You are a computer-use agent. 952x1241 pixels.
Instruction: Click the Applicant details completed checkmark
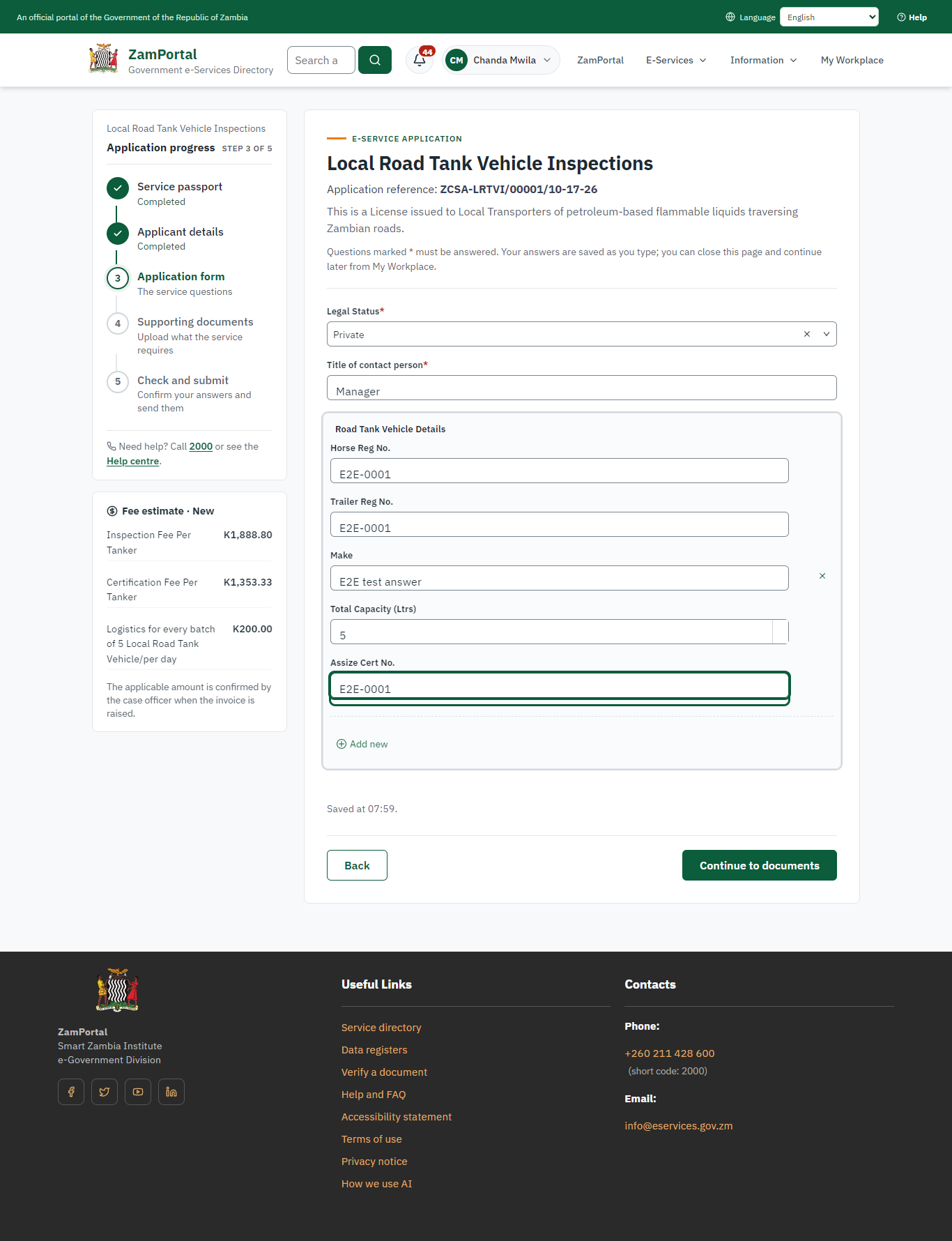coord(118,234)
